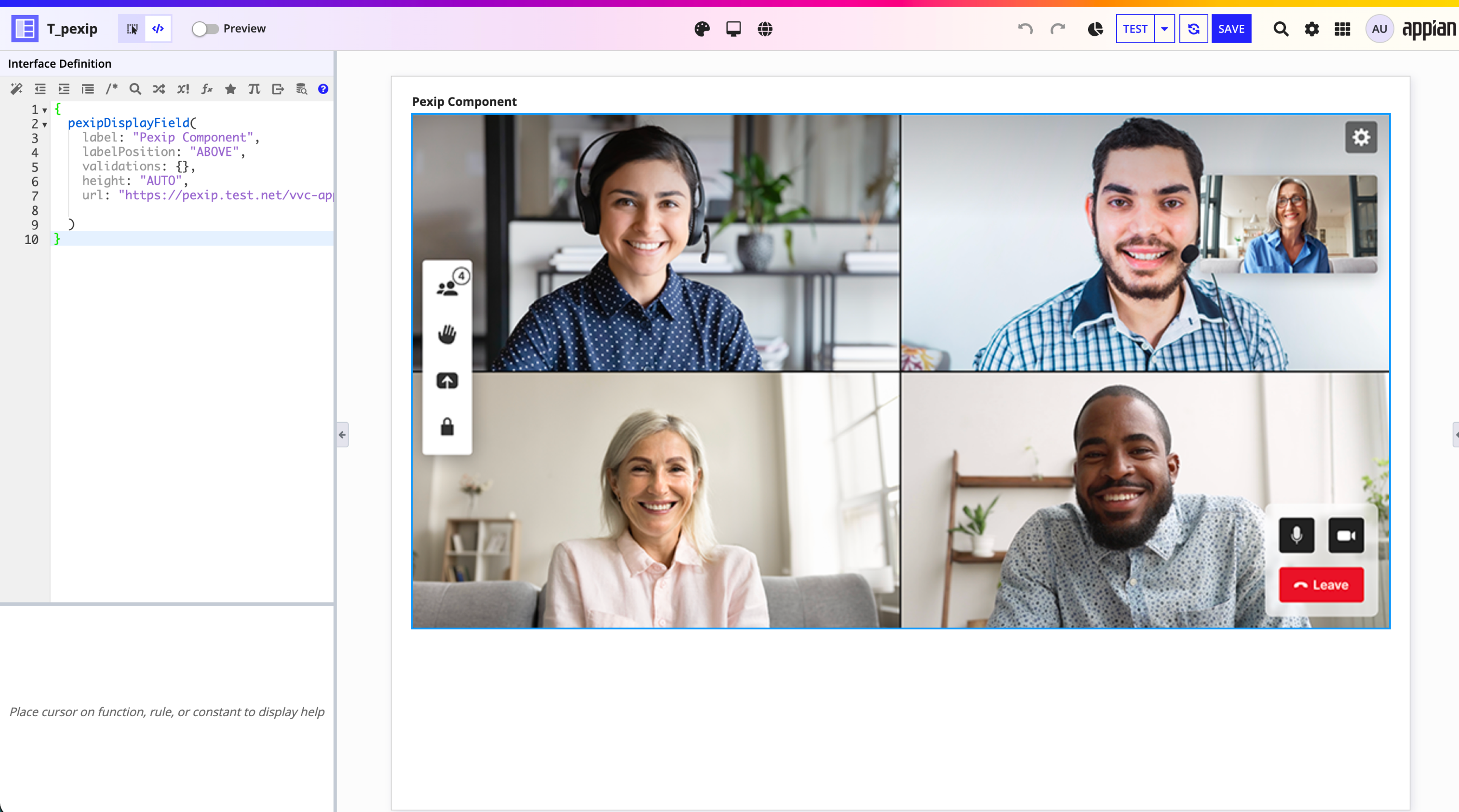The height and width of the screenshot is (812, 1459).
Task: Open expression editor help question mark
Action: [323, 89]
